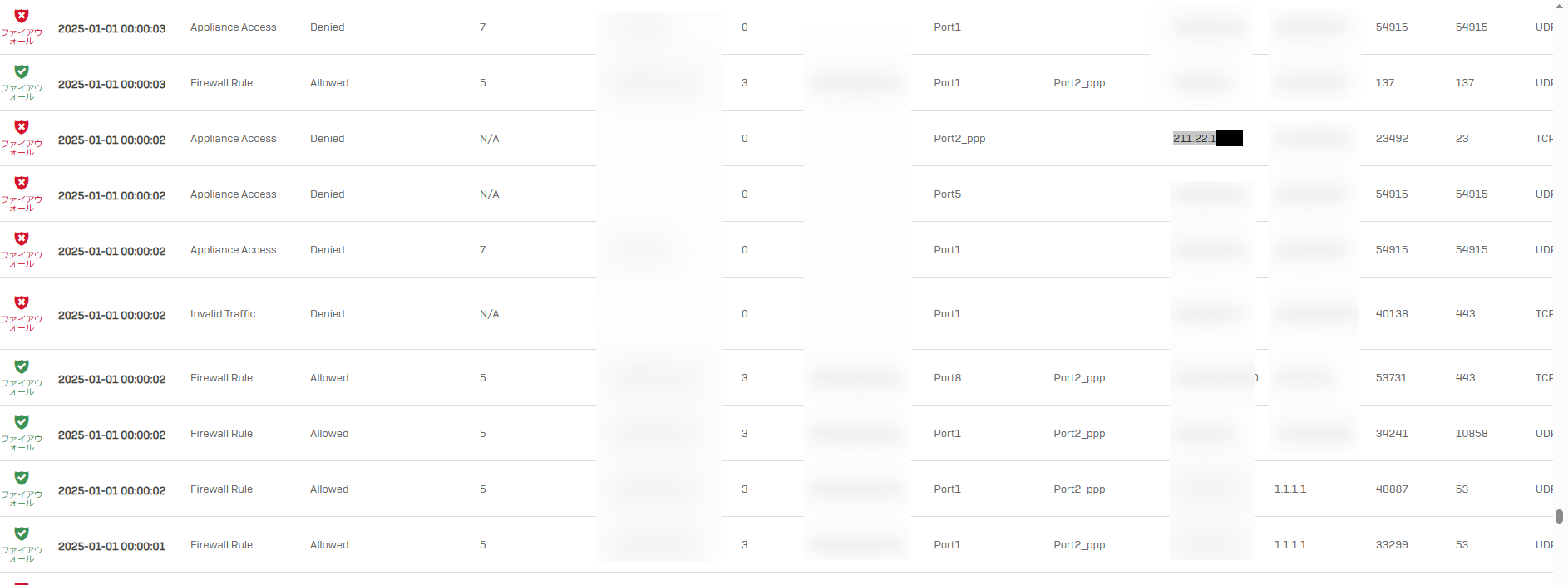
Task: Click the red firewall icon in the Port5 row
Action: [22, 184]
